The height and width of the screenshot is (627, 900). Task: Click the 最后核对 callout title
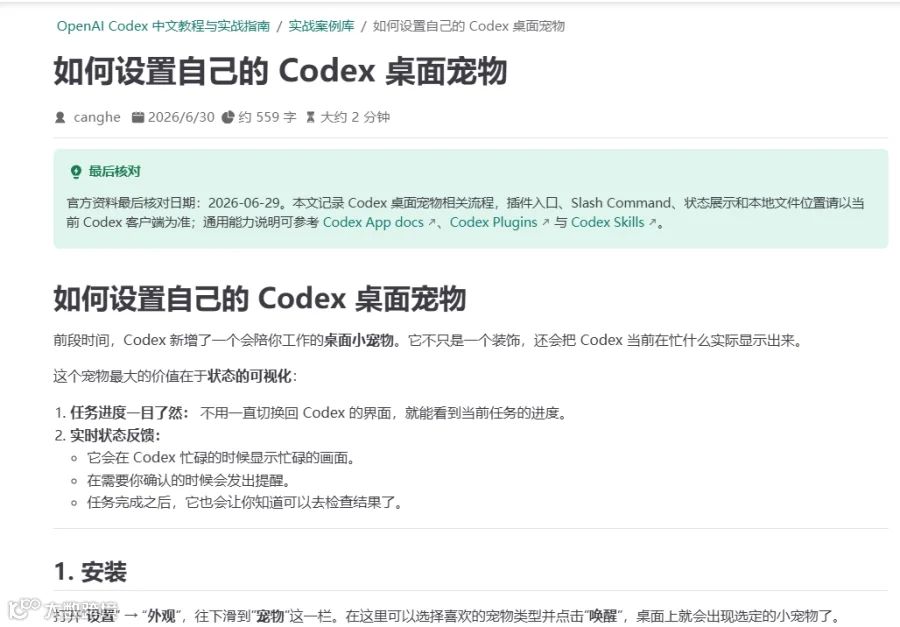tap(115, 171)
